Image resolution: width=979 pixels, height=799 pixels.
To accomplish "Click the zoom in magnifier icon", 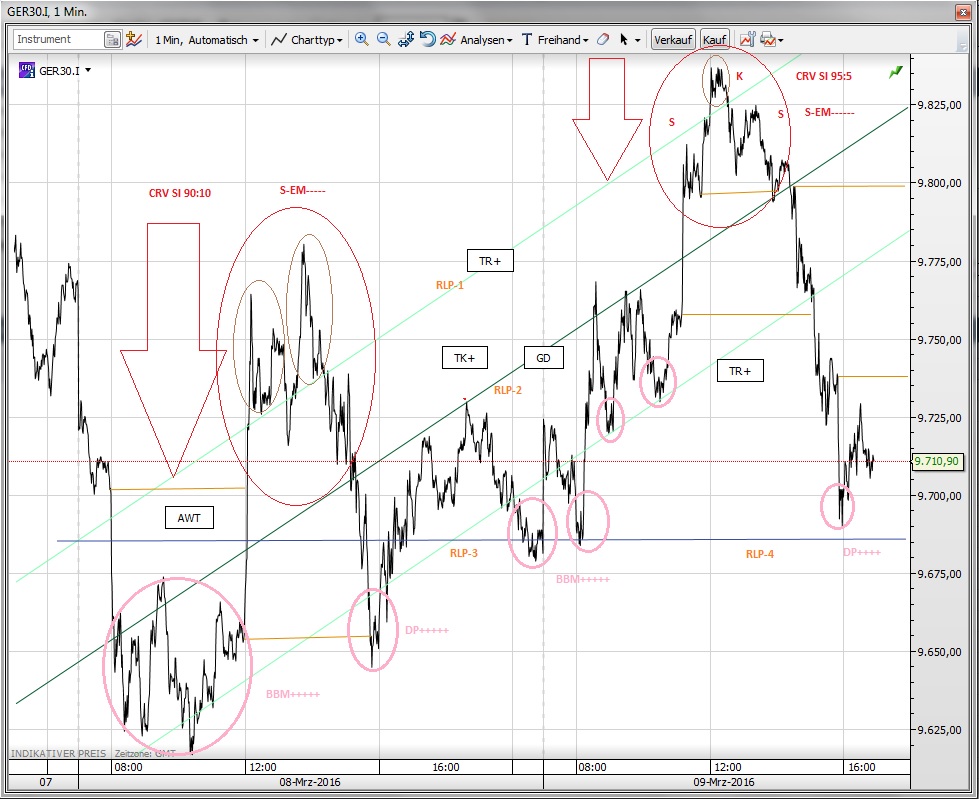I will click(x=361, y=40).
